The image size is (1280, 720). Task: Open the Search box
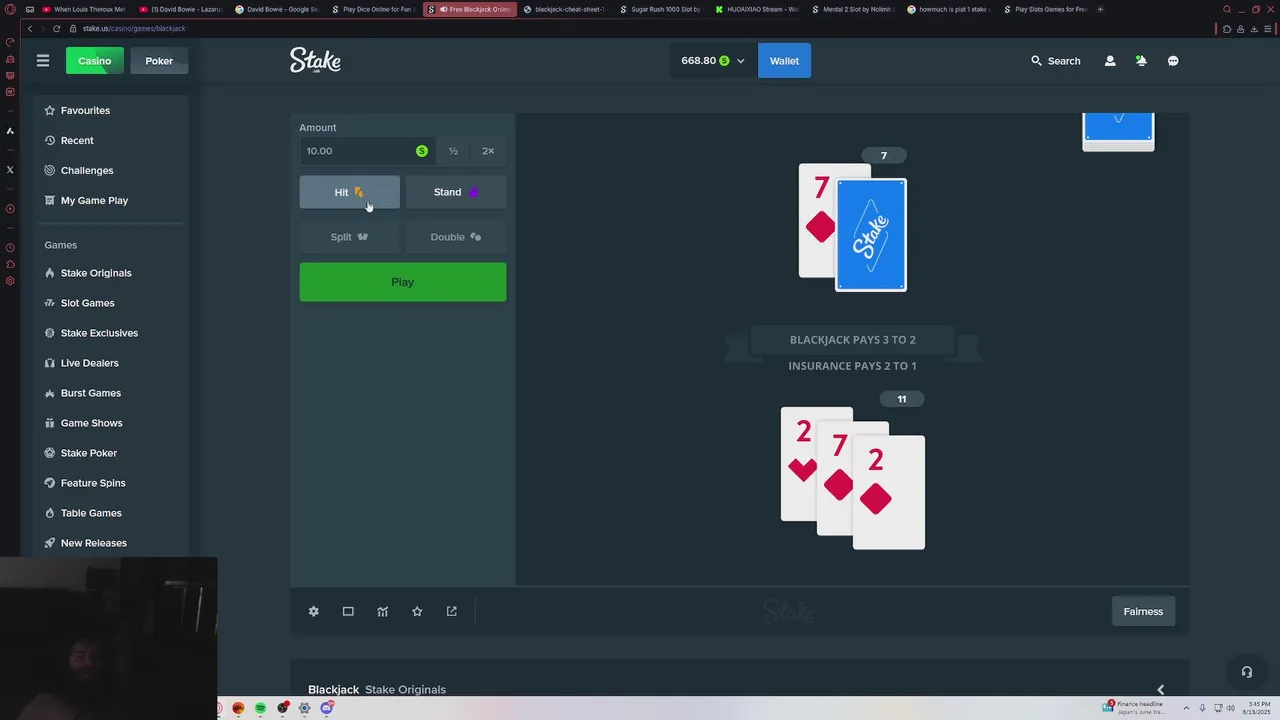[x=1056, y=61]
